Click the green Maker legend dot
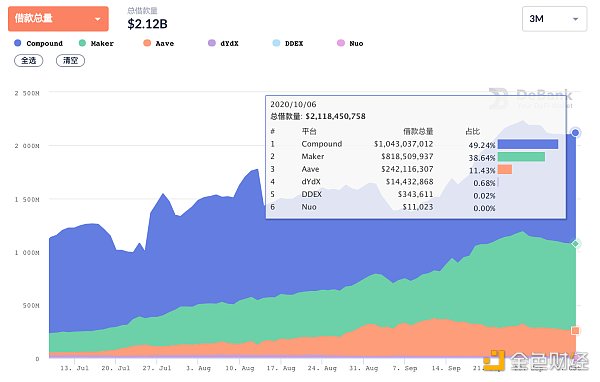Viewport: 600px width, 382px height. pos(82,43)
